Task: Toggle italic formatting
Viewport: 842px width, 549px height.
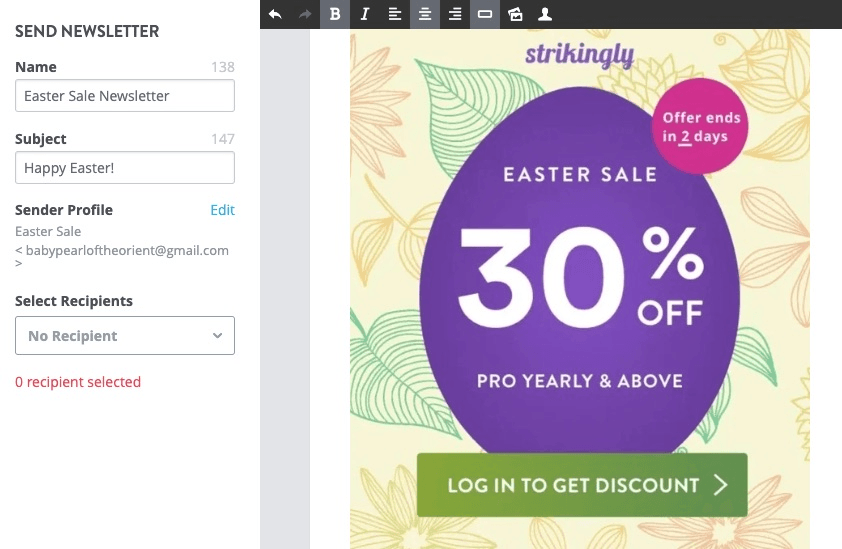Action: pyautogui.click(x=365, y=14)
